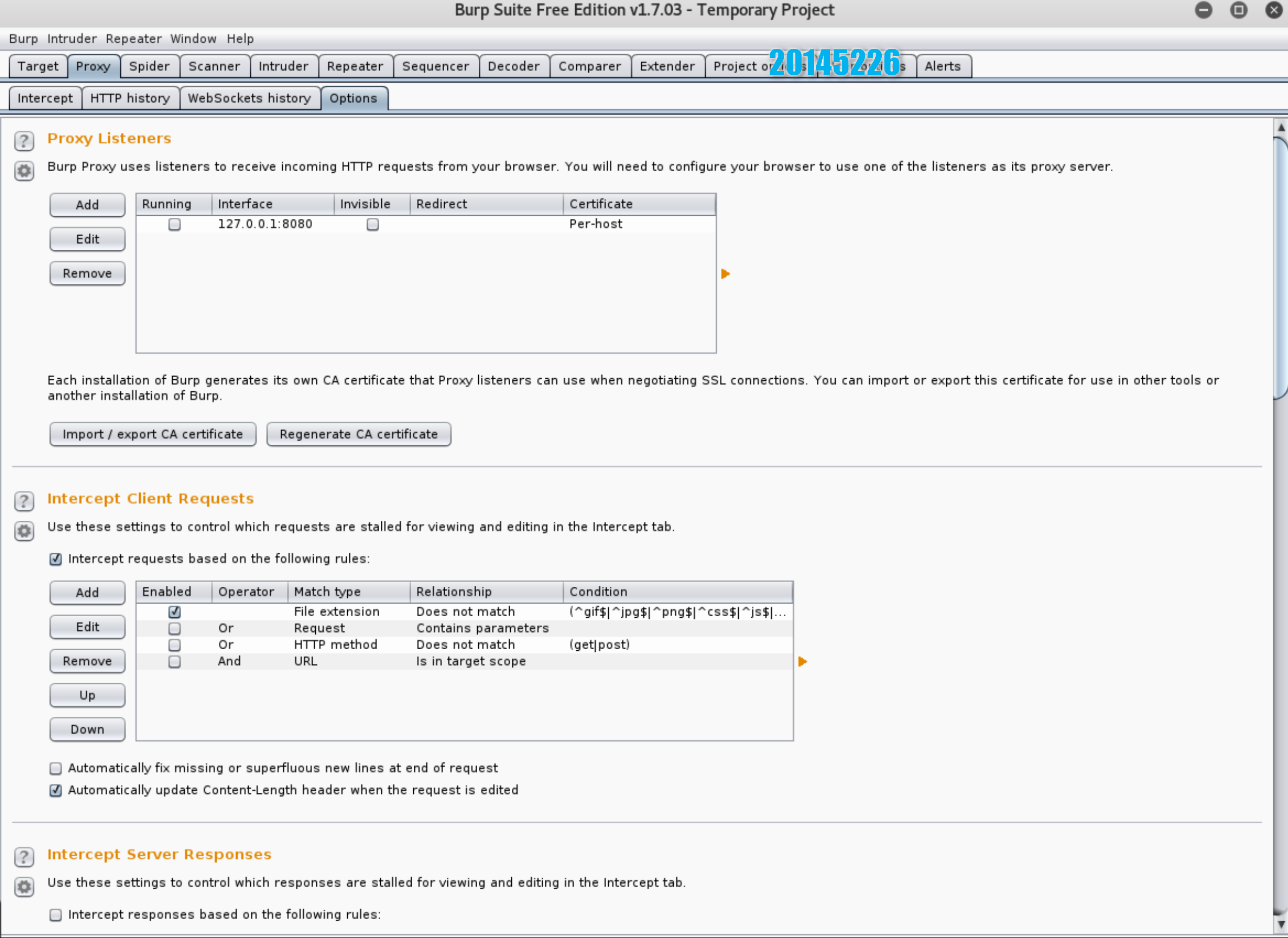1288x938 pixels.
Task: Click Regenerate CA certificate
Action: click(359, 434)
